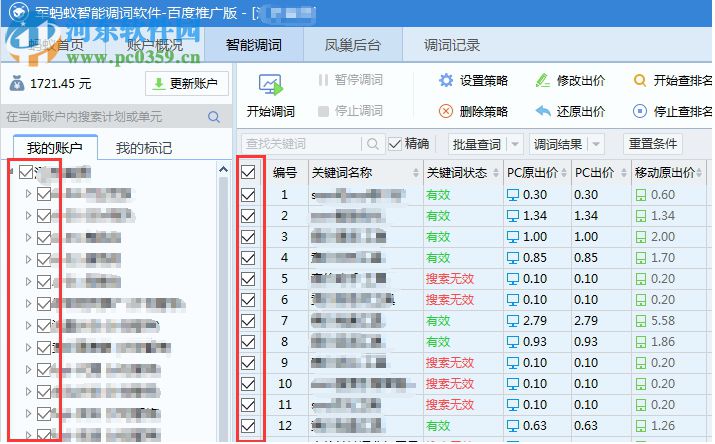Click PC monitor icon in row 1

pyautogui.click(x=513, y=195)
